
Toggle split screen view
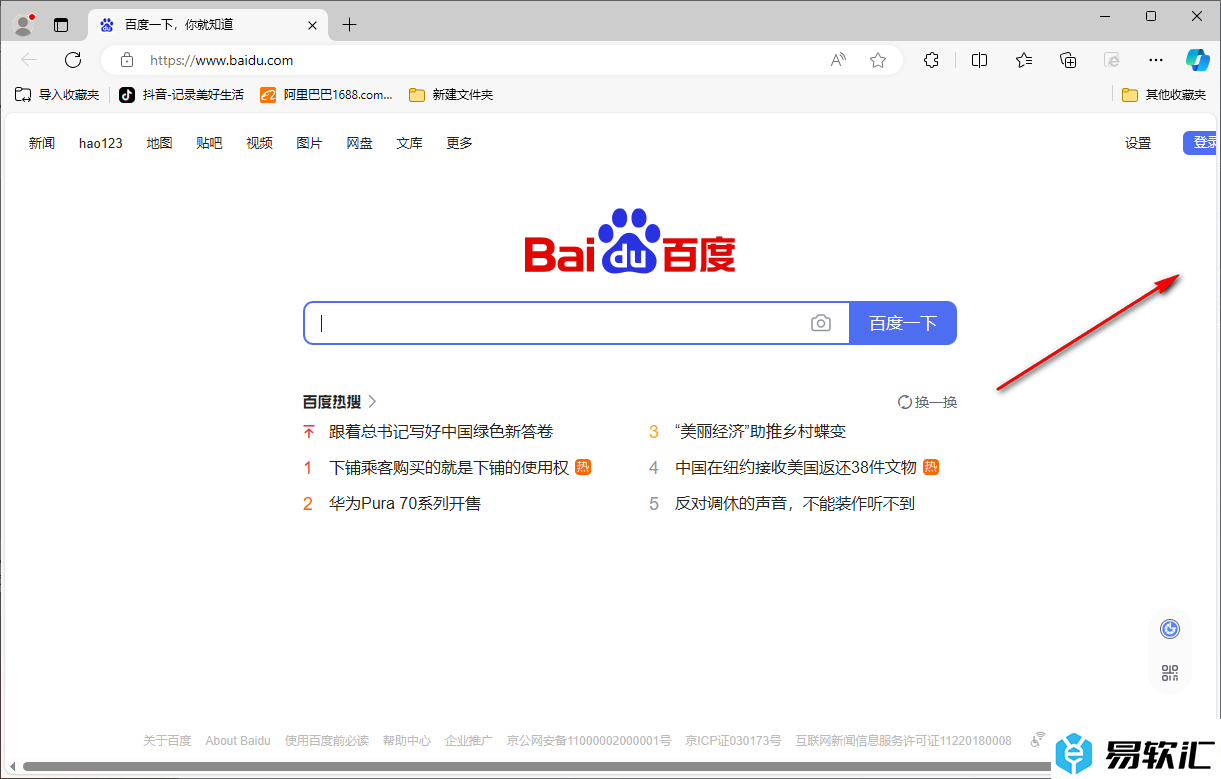click(979, 60)
